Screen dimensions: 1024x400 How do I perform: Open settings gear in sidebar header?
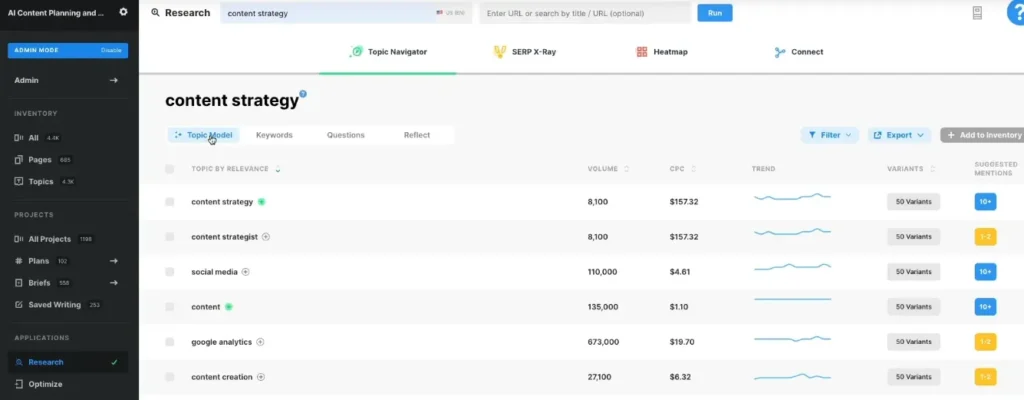123,12
